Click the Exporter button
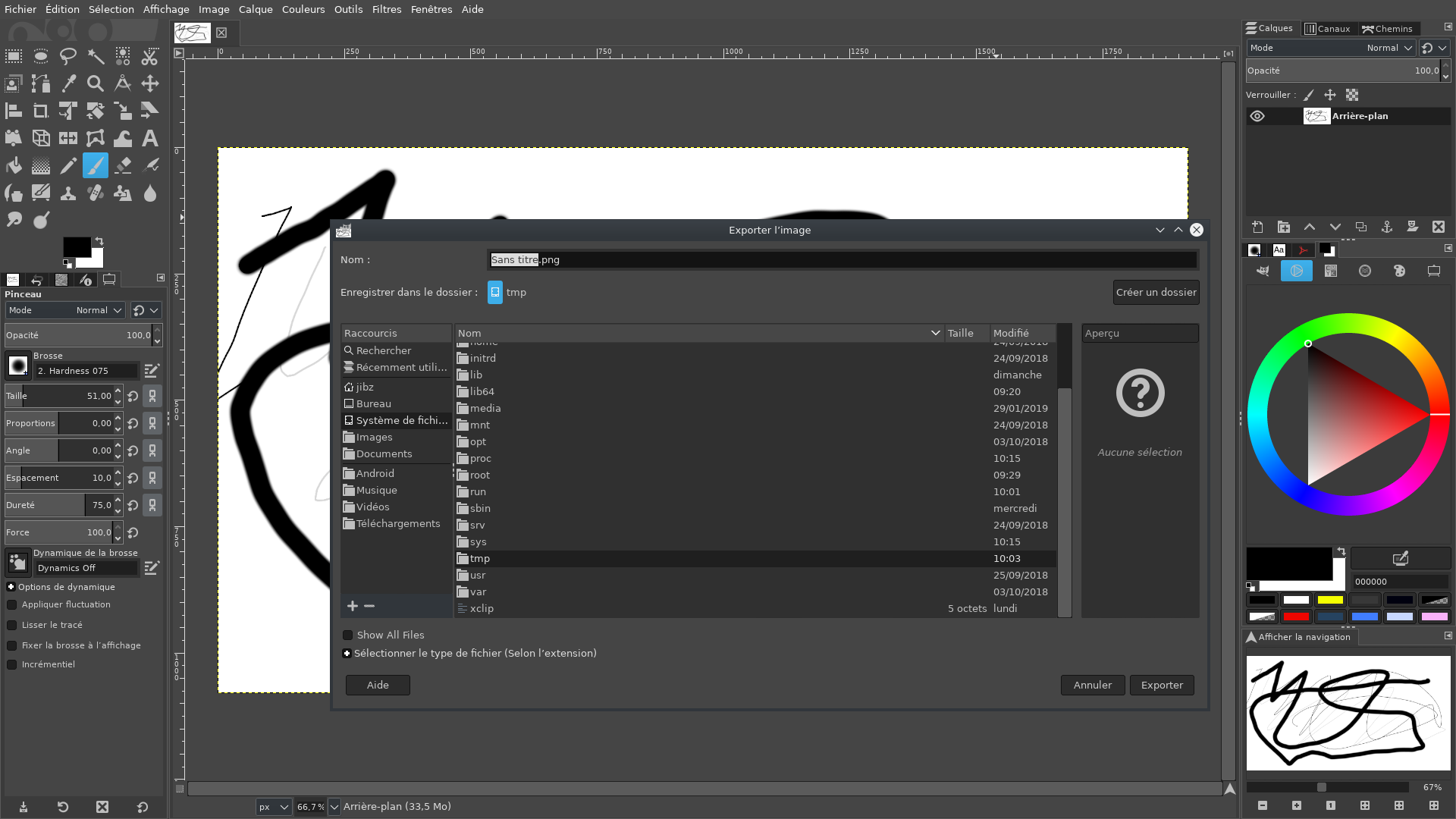 point(1162,686)
